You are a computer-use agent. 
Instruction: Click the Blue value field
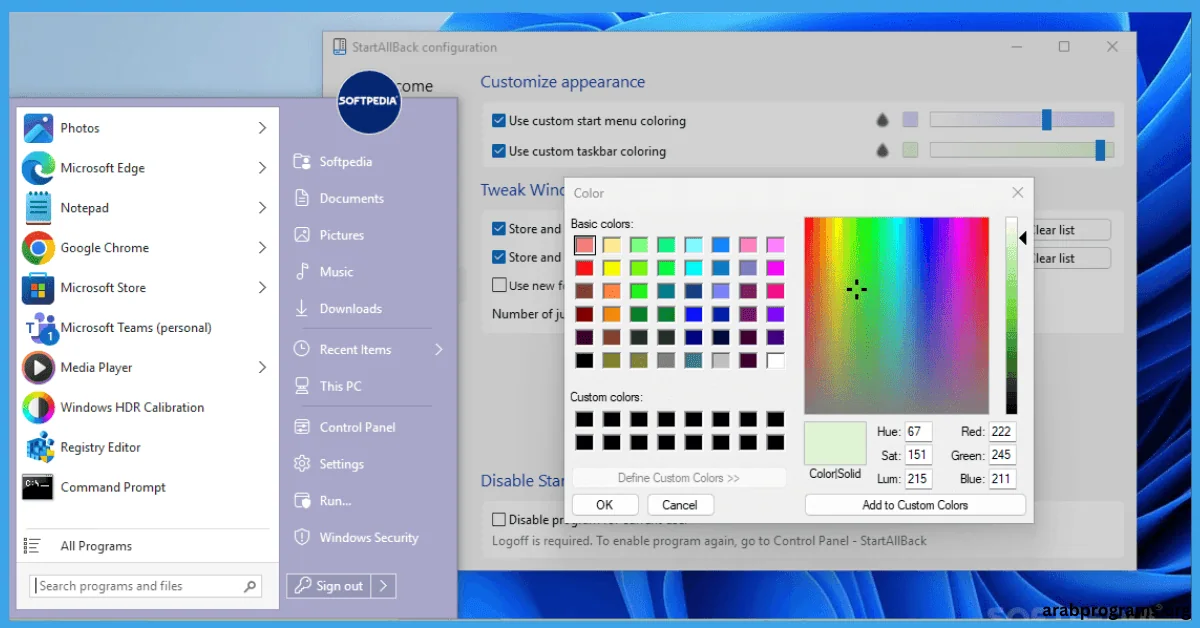pyautogui.click(x=1002, y=479)
